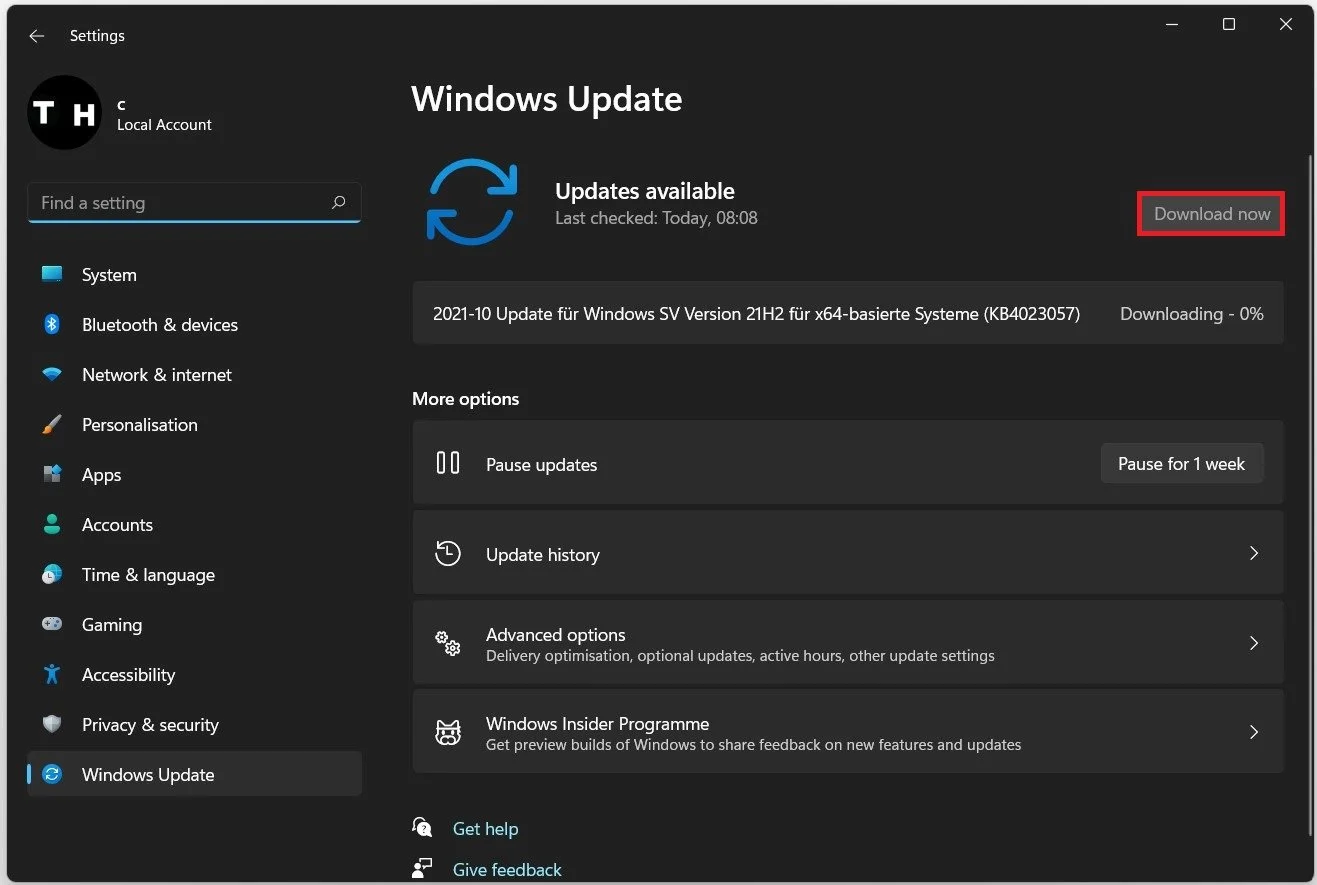1317x885 pixels.
Task: Click the large blue update sync icon
Action: 472,201
